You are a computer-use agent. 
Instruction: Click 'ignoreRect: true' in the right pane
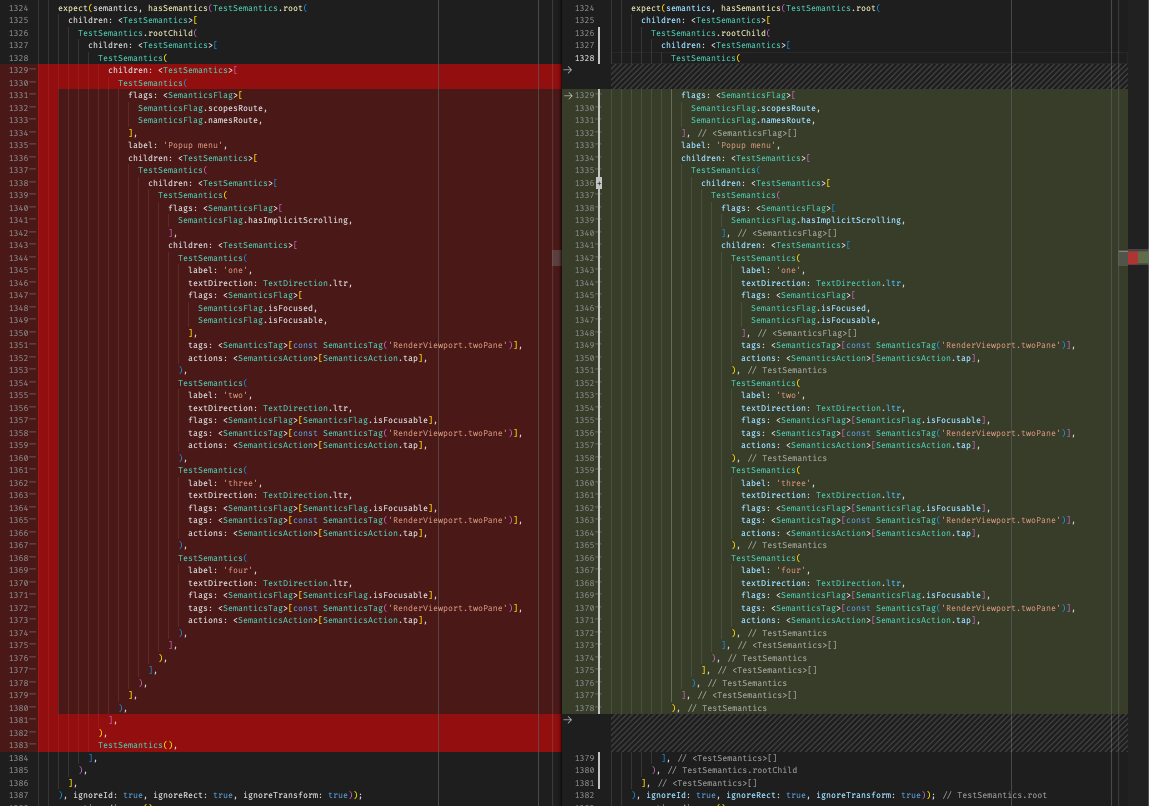764,795
